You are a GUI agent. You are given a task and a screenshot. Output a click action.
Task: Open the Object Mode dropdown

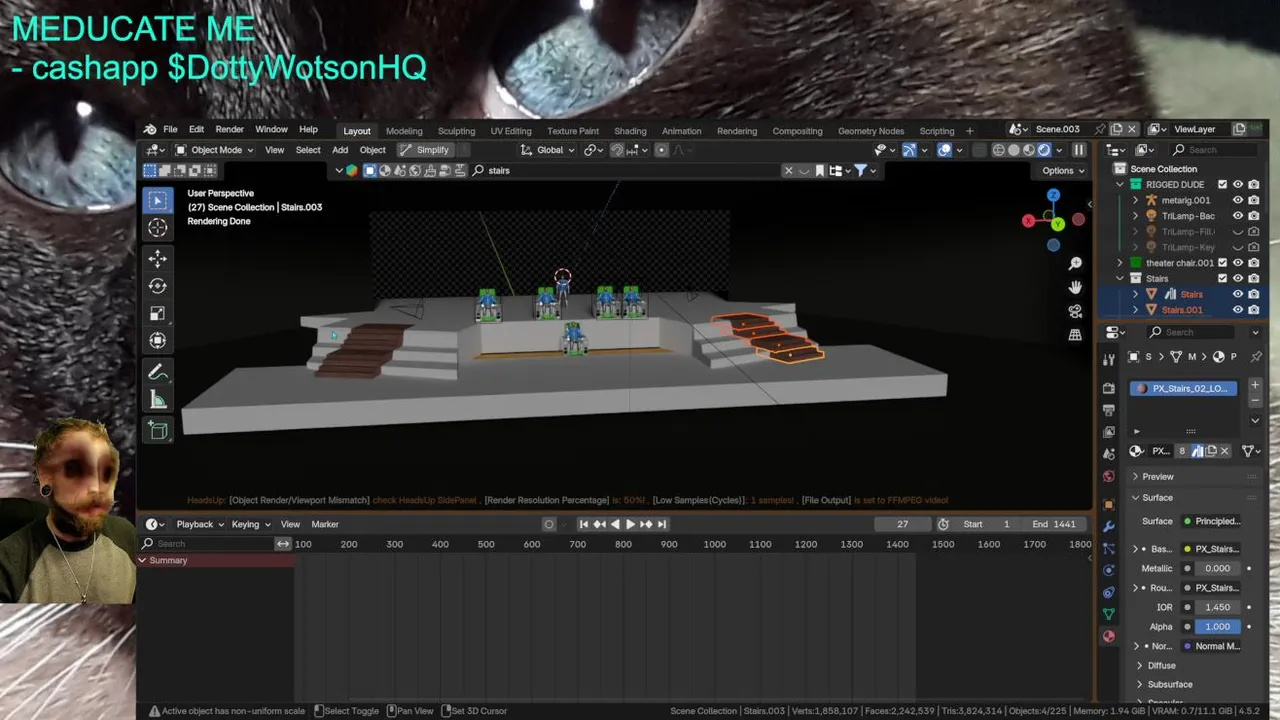point(215,150)
